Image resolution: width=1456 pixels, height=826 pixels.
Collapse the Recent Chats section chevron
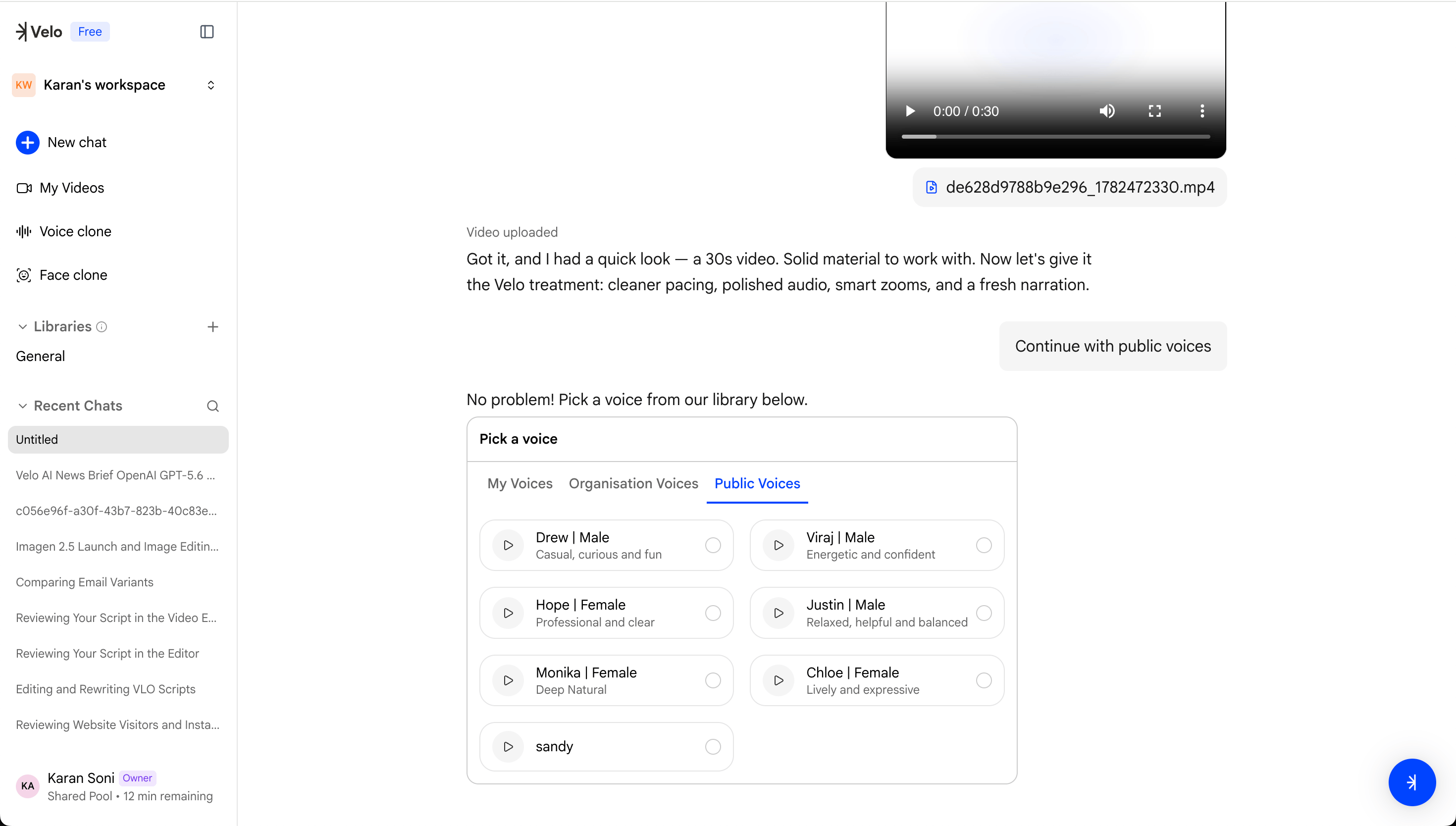point(23,406)
